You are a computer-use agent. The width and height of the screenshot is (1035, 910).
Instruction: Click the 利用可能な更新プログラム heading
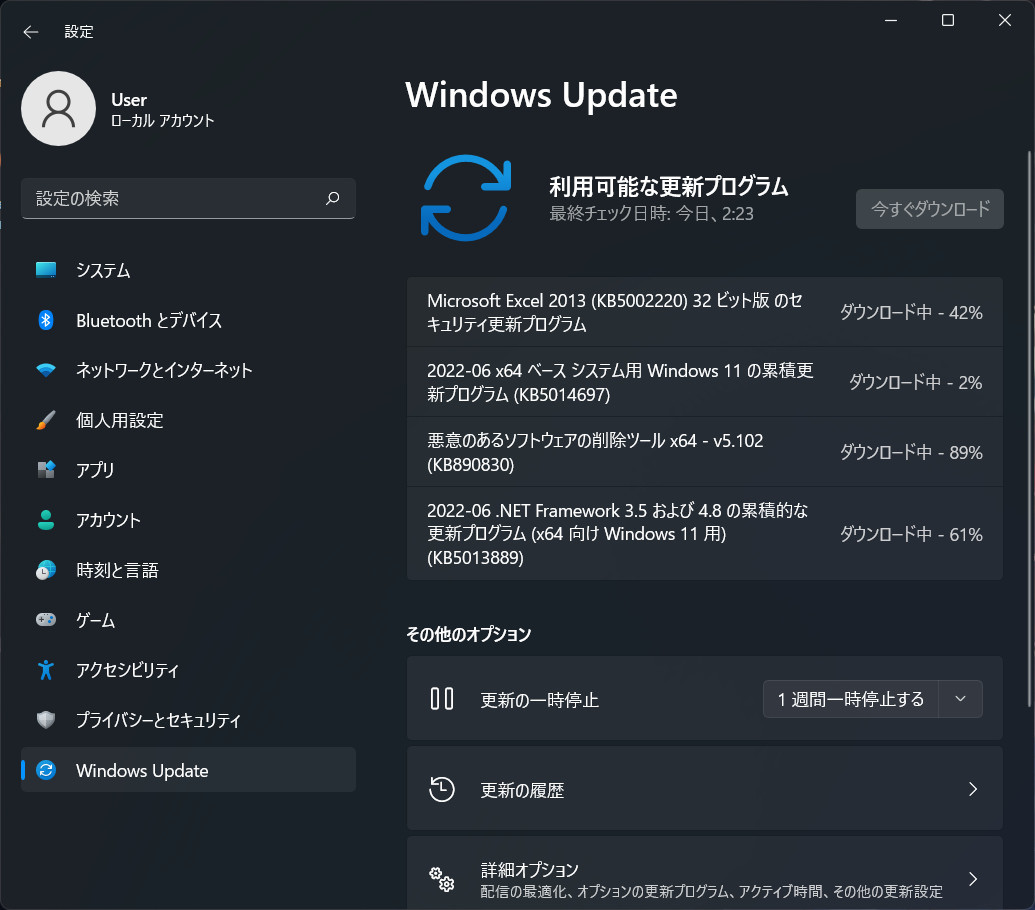(669, 187)
